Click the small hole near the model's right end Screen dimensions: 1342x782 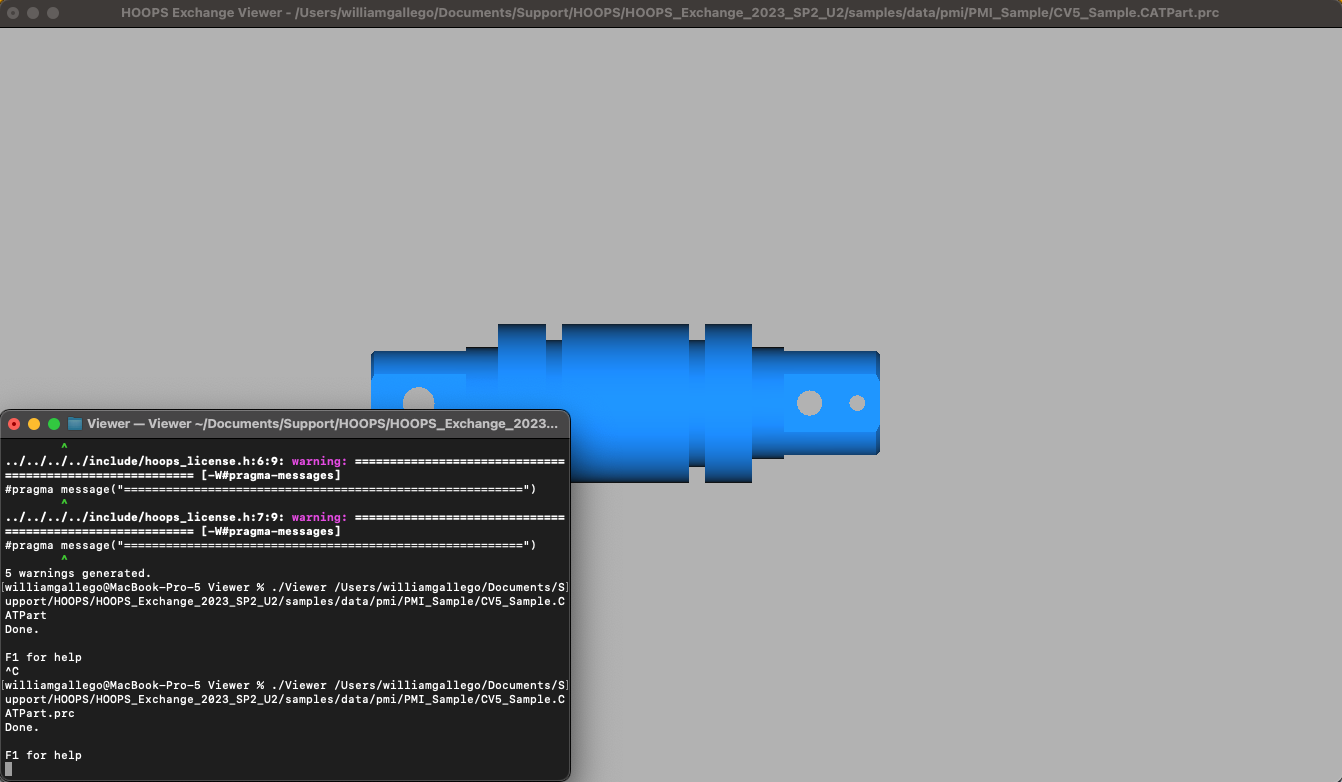click(x=857, y=403)
